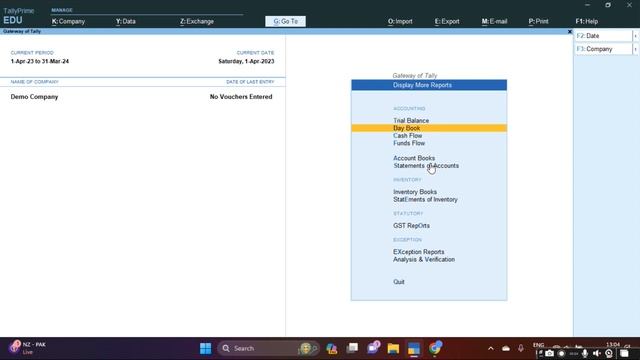Image resolution: width=640 pixels, height=360 pixels.
Task: Open the E: Export menu
Action: pos(447,21)
